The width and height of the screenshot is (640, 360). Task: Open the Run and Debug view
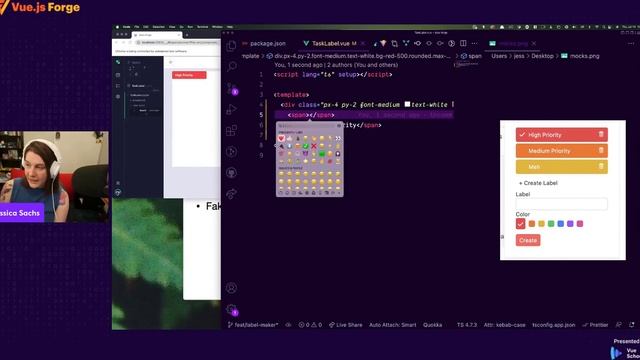[x=231, y=109]
